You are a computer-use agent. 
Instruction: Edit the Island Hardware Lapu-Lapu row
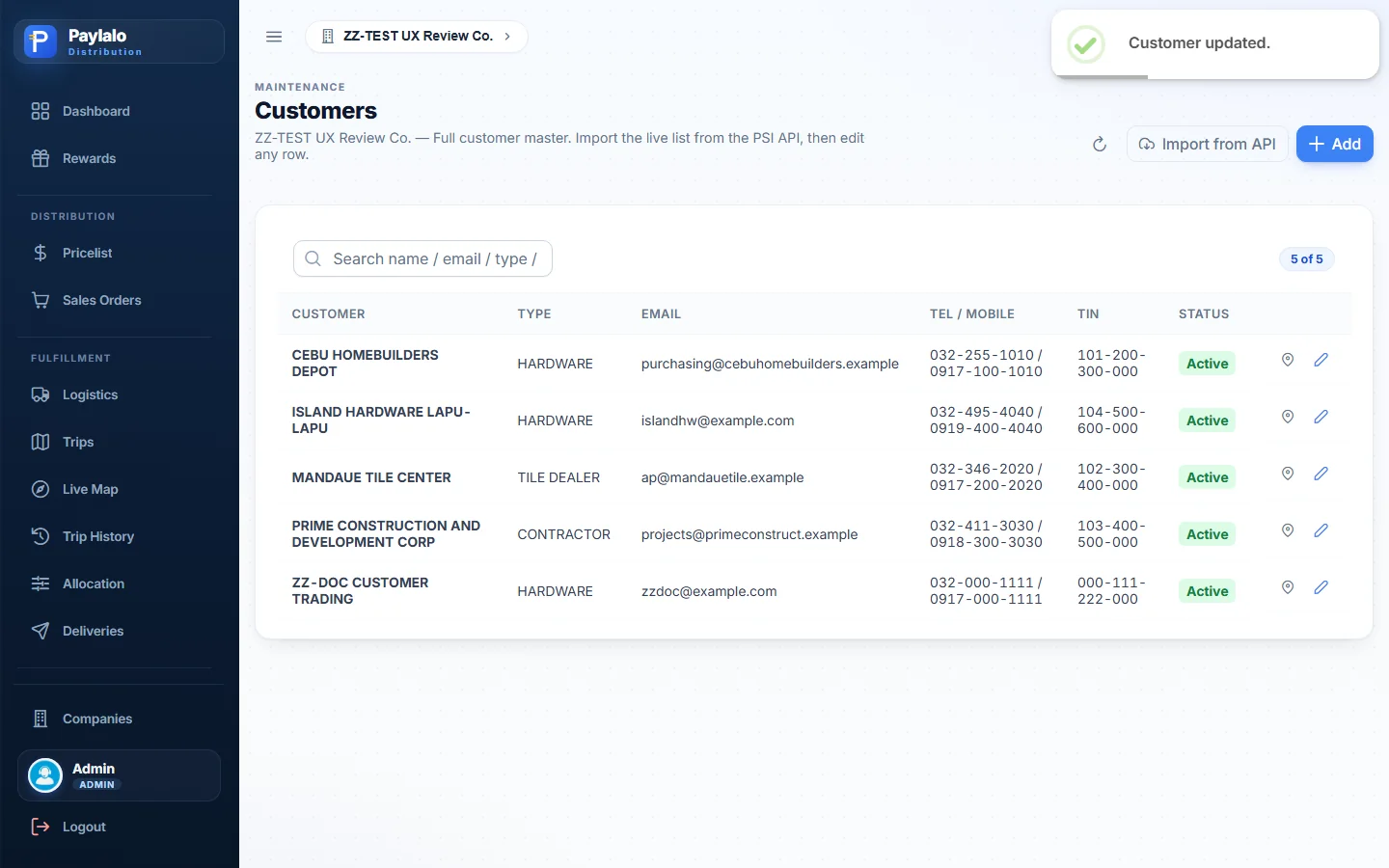tap(1321, 417)
